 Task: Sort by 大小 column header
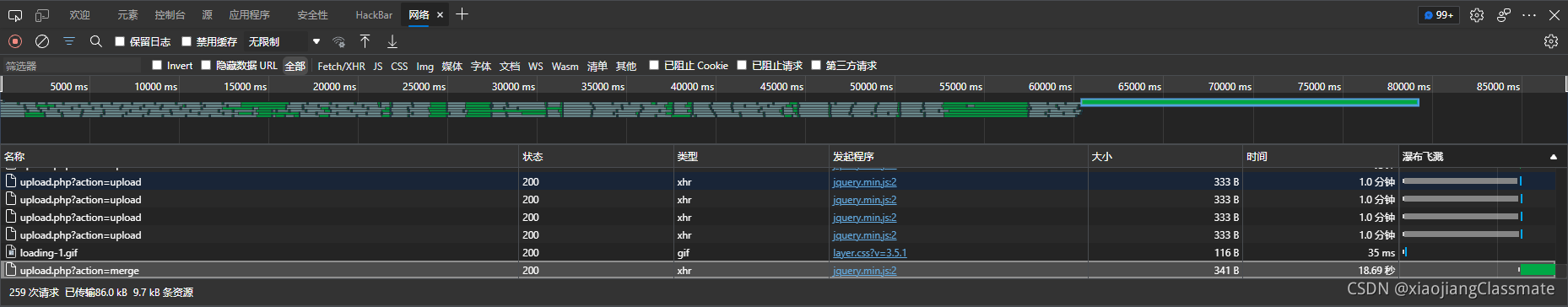coord(1165,156)
